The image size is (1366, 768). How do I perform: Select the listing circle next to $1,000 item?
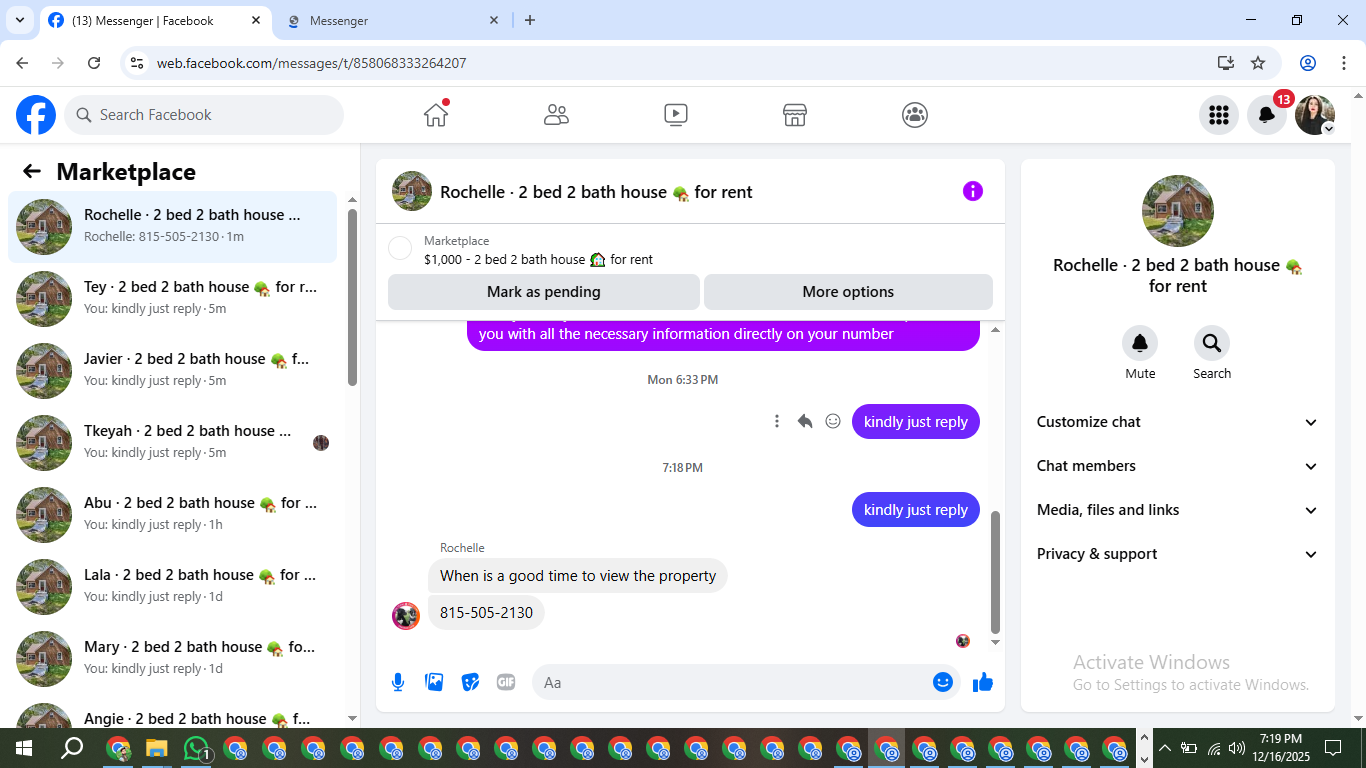pyautogui.click(x=400, y=248)
